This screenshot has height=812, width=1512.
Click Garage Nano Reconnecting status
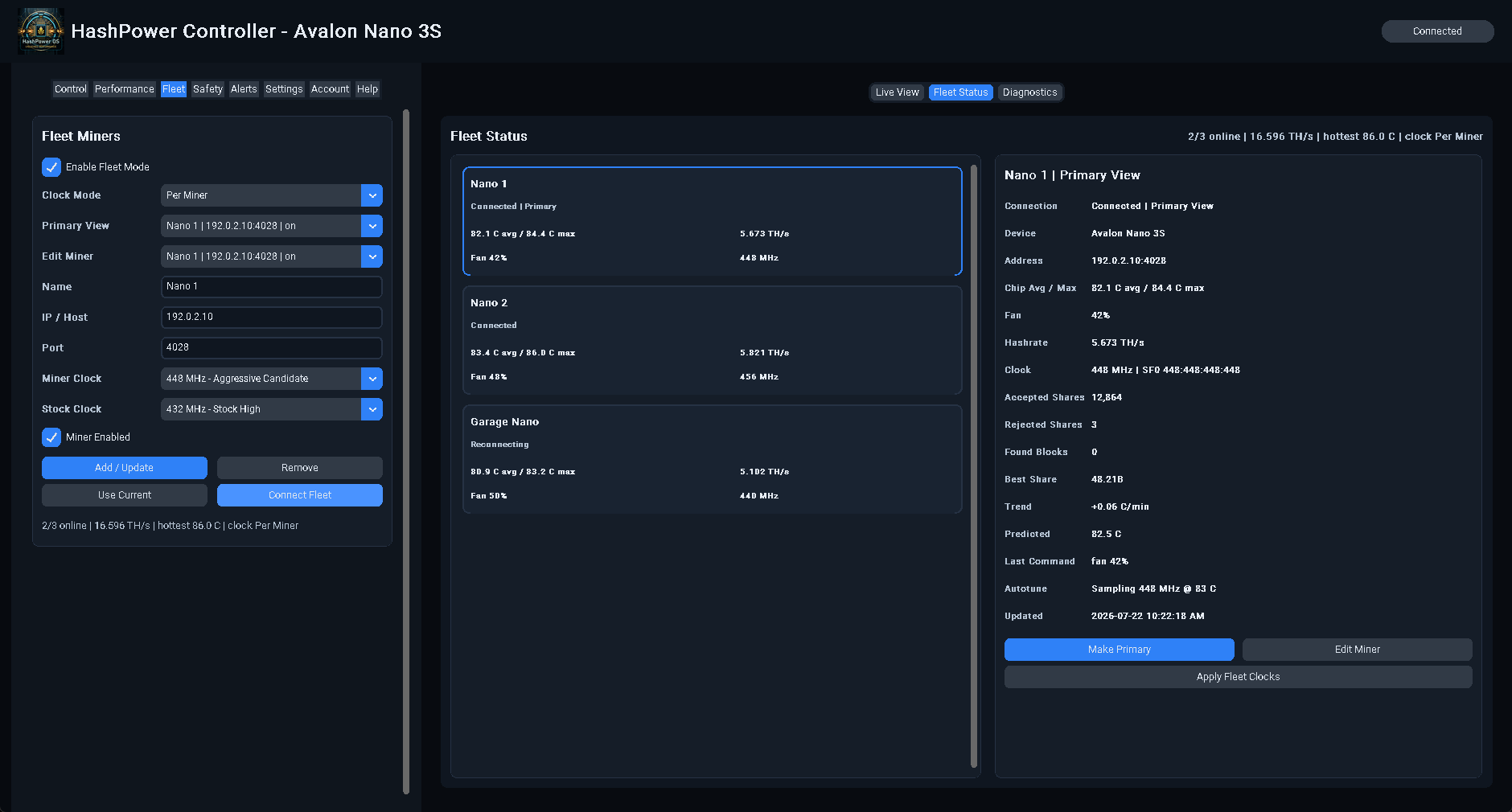click(499, 445)
